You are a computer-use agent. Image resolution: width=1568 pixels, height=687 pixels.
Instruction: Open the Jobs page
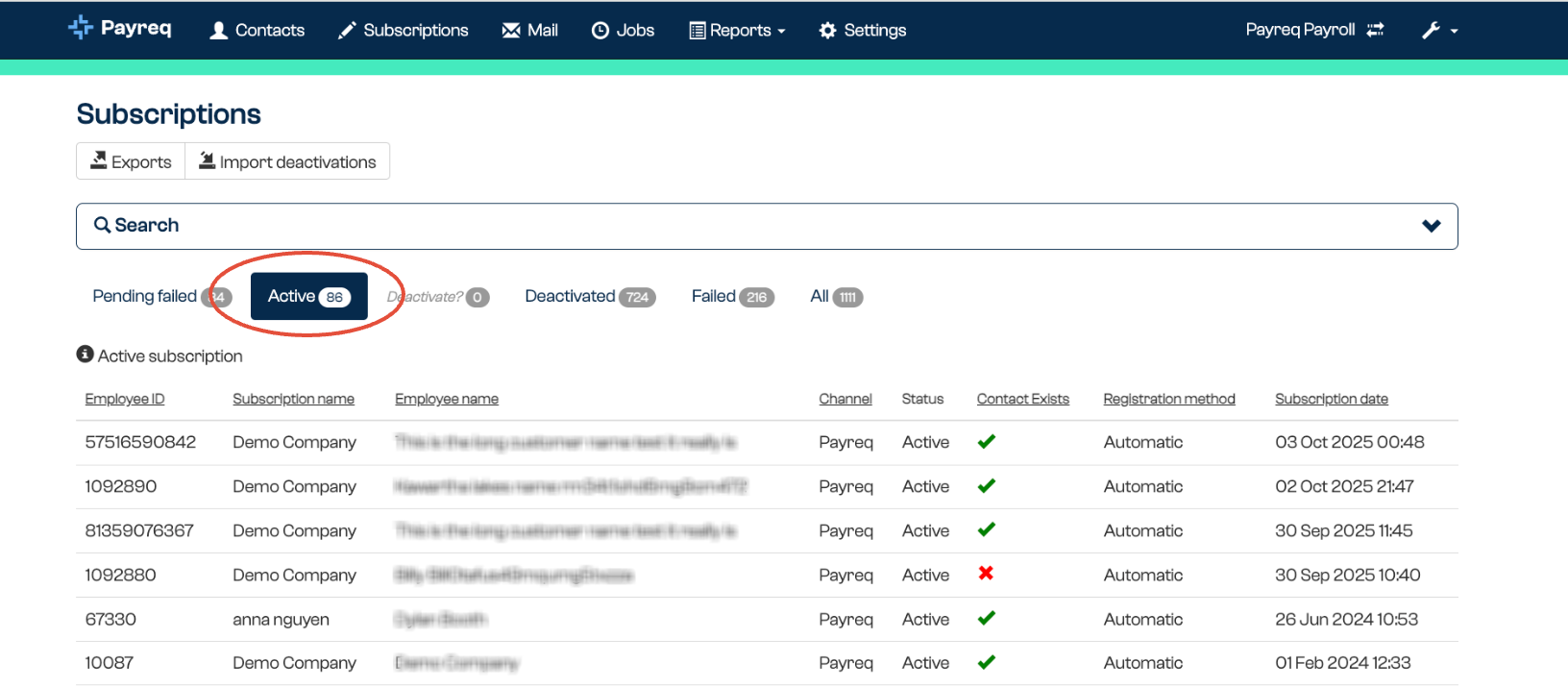tap(623, 31)
